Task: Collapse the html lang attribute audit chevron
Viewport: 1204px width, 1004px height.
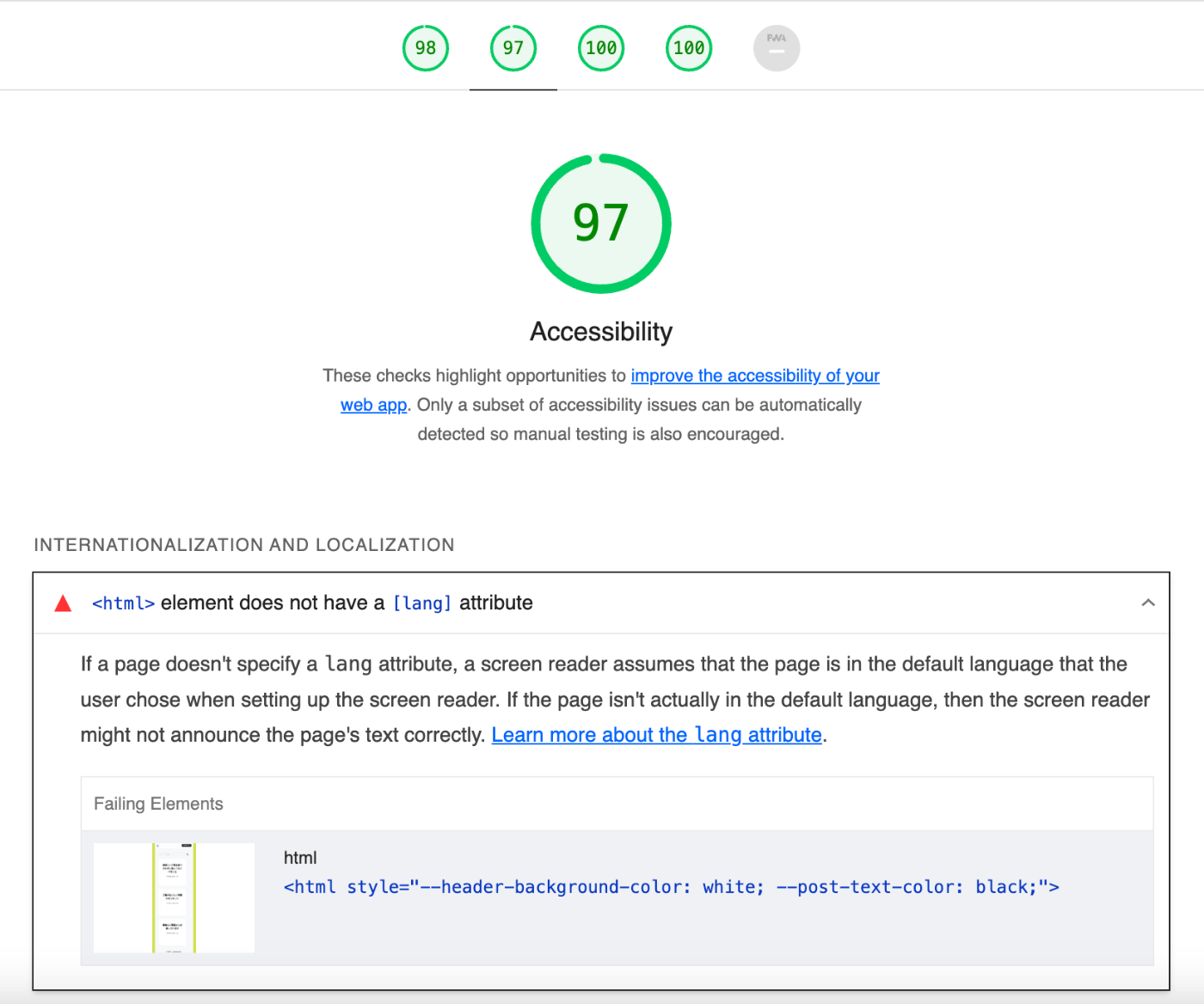Action: 1148,603
